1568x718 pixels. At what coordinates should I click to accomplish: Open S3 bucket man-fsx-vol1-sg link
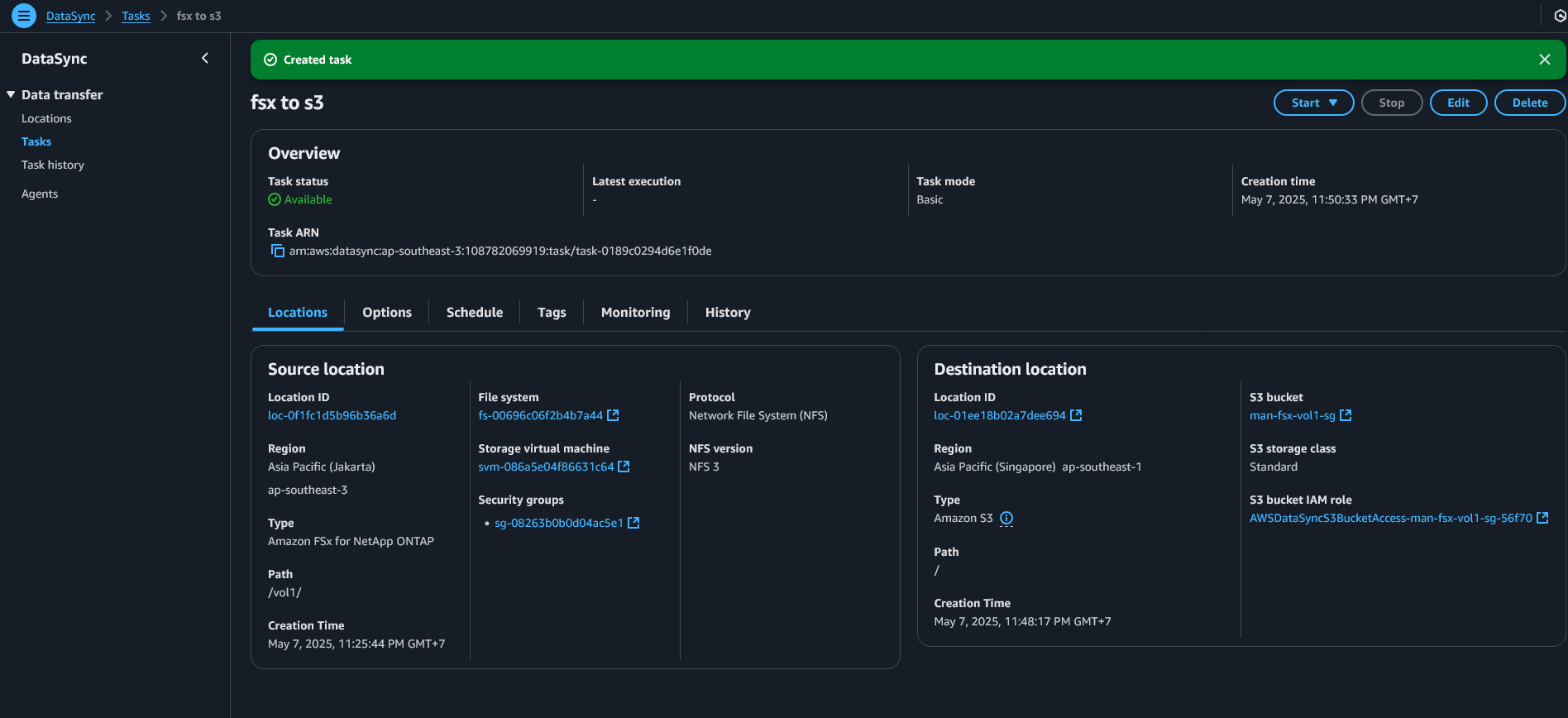[x=1292, y=415]
